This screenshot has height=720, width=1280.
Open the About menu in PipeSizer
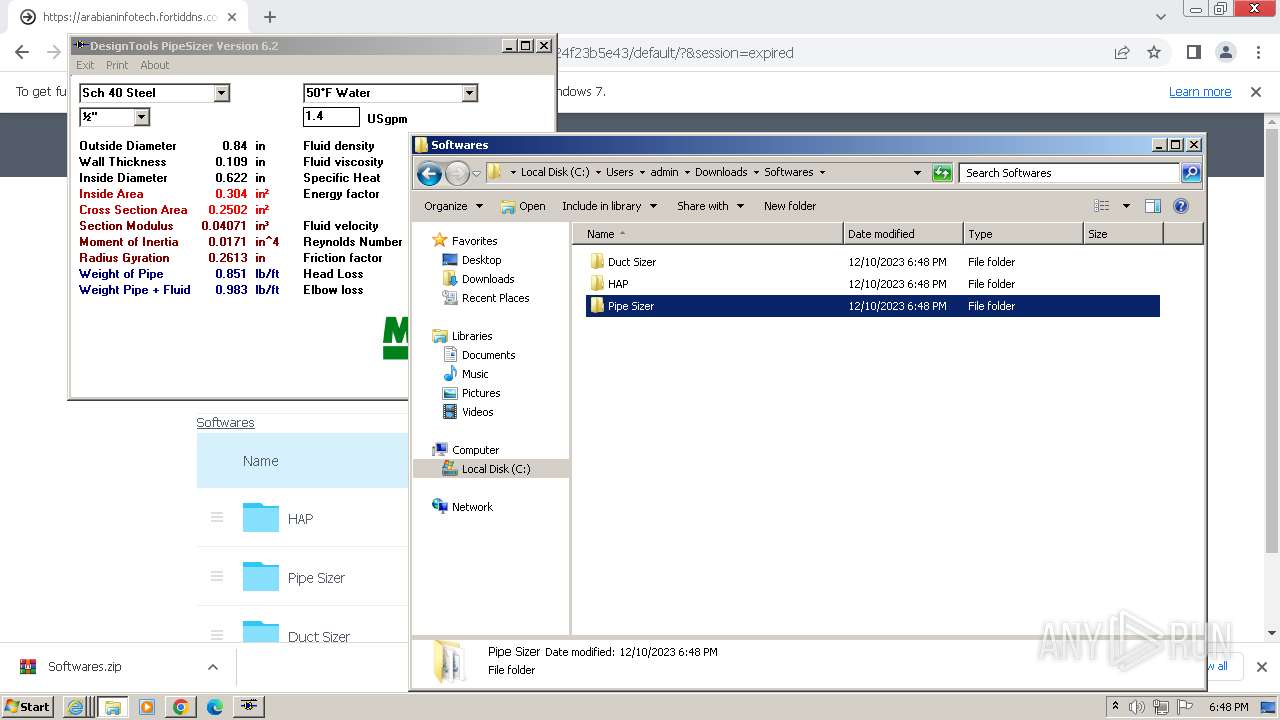(x=154, y=65)
